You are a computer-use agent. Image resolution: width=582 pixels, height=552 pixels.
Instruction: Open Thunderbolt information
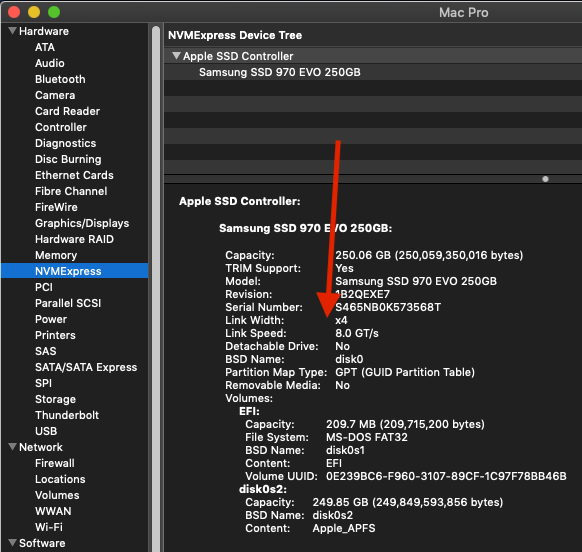tap(67, 415)
